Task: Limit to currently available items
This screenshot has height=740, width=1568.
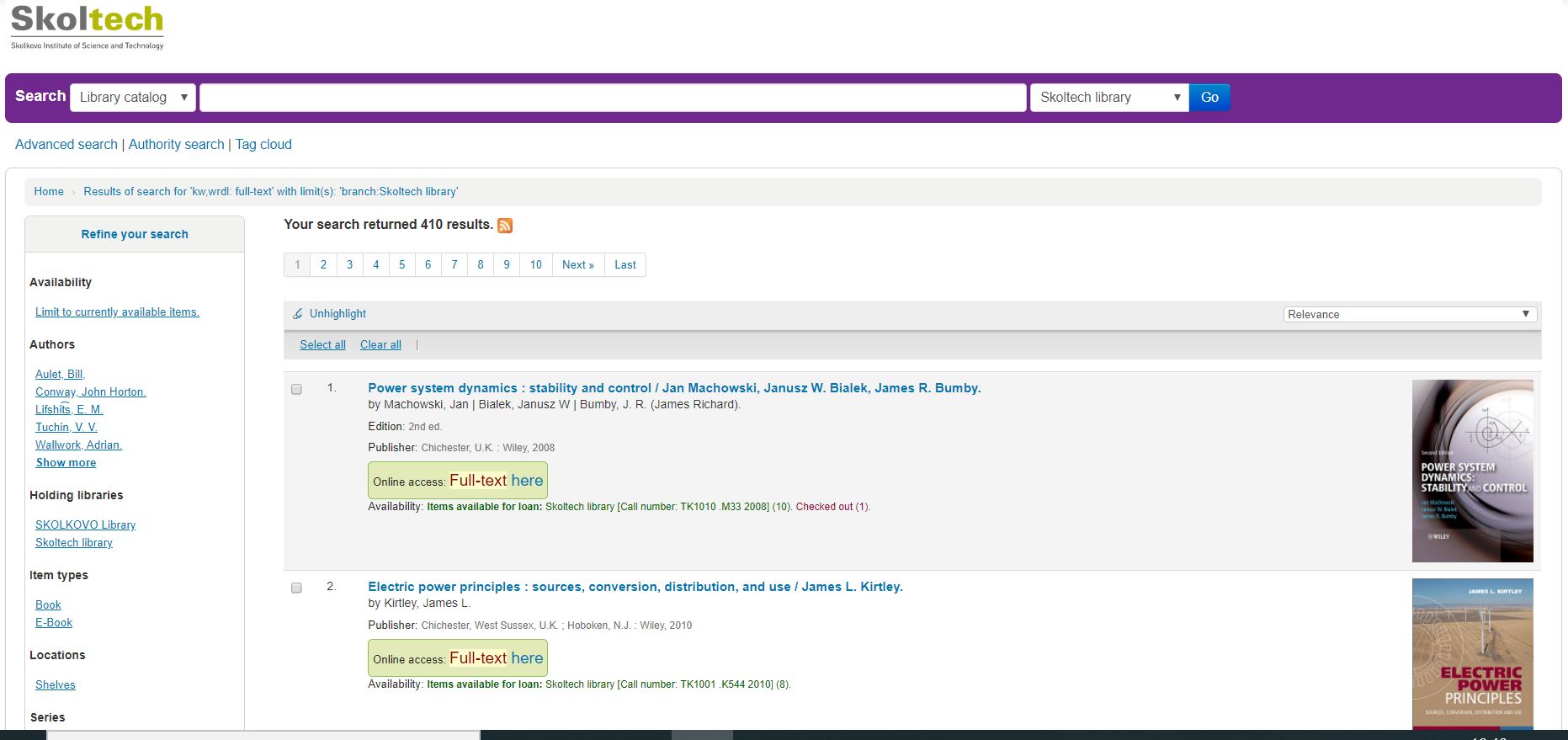Action: click(x=117, y=311)
